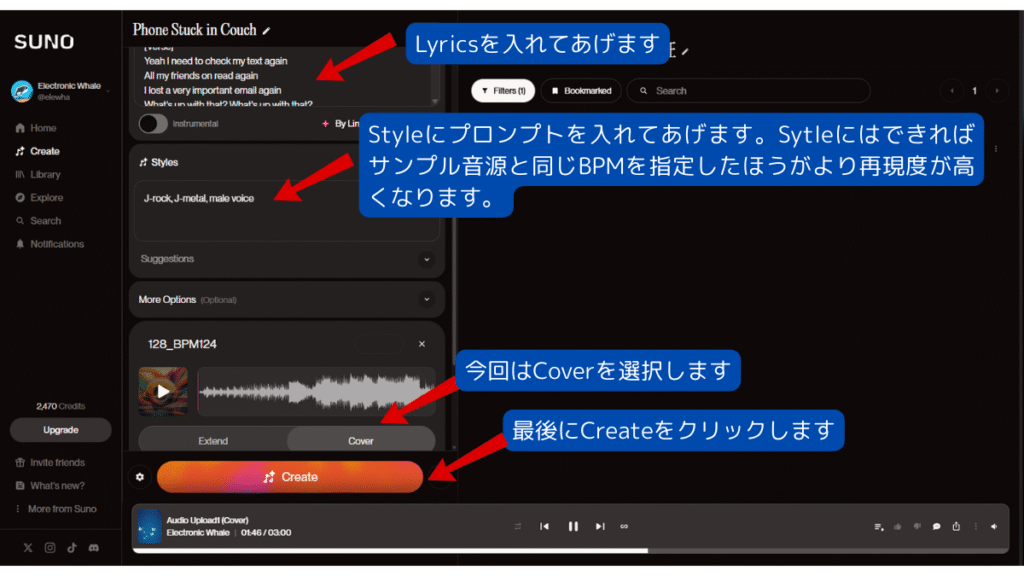
Task: Click the Upgrade button
Action: 60,430
